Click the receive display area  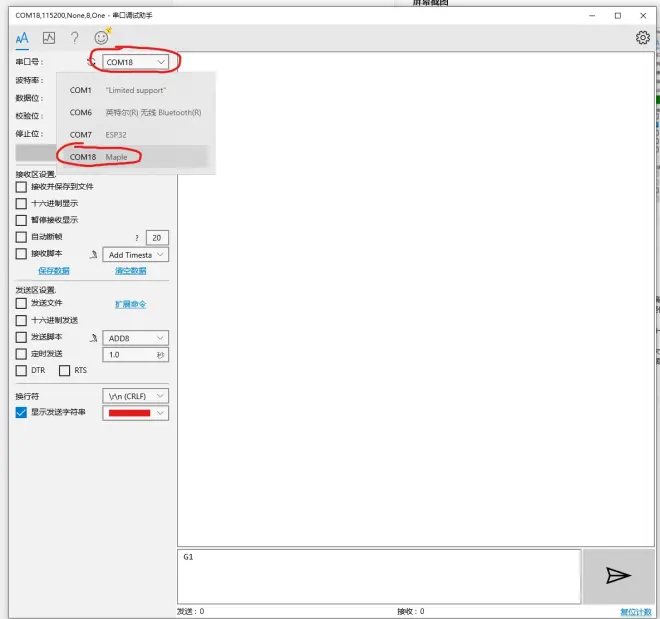point(416,299)
